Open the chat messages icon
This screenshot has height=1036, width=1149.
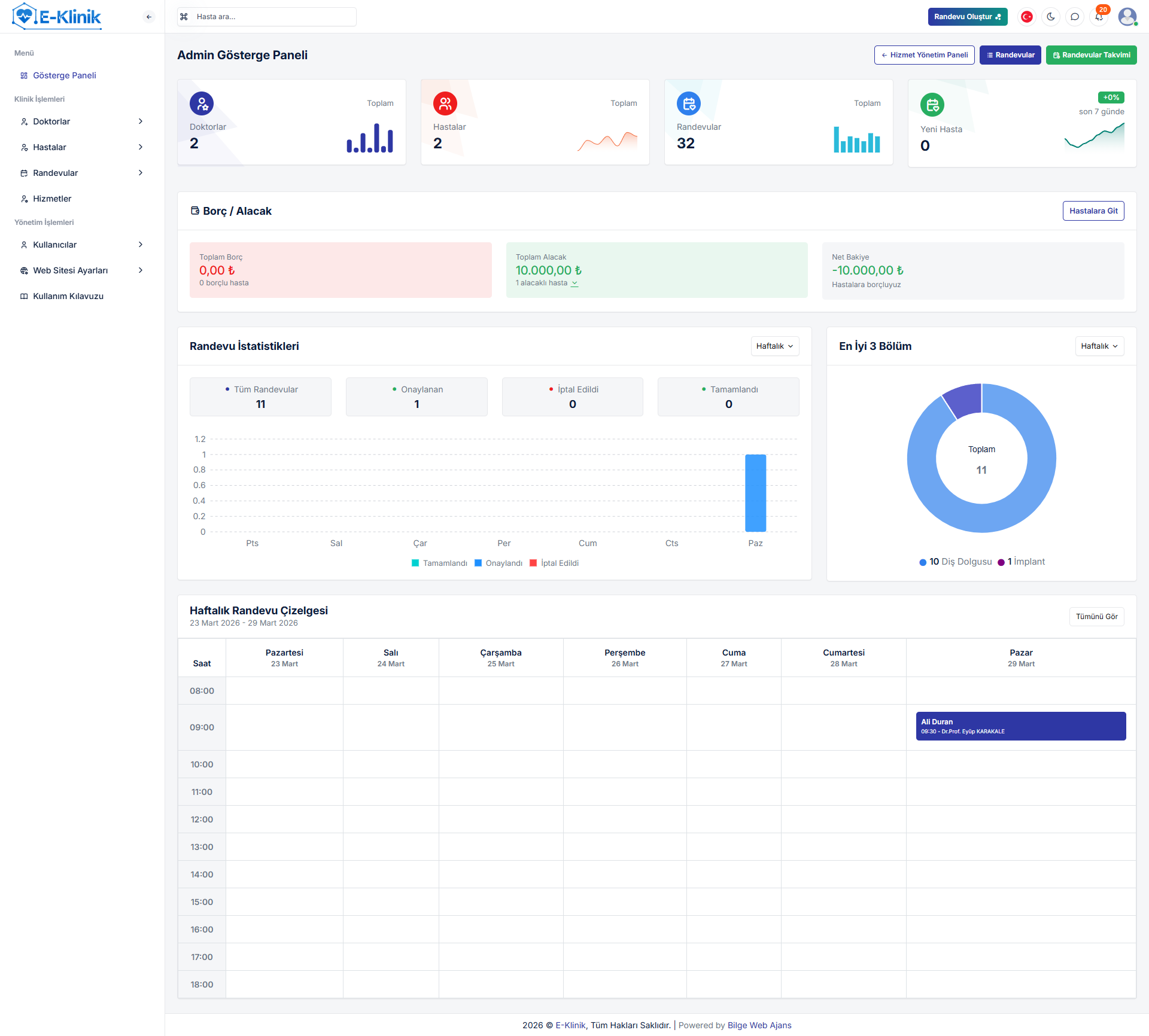tap(1075, 17)
